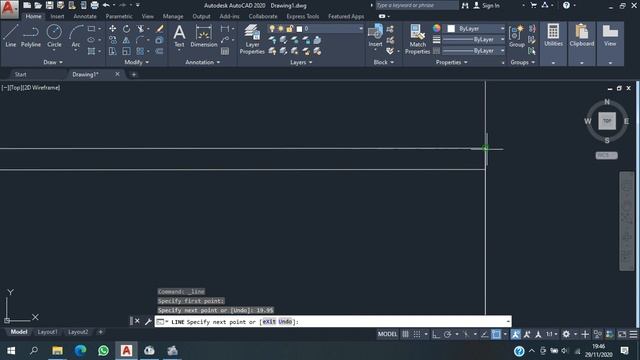Insert a Table annotation
Image resolution: width=640 pixels, height=360 pixels.
pyautogui.click(x=225, y=51)
